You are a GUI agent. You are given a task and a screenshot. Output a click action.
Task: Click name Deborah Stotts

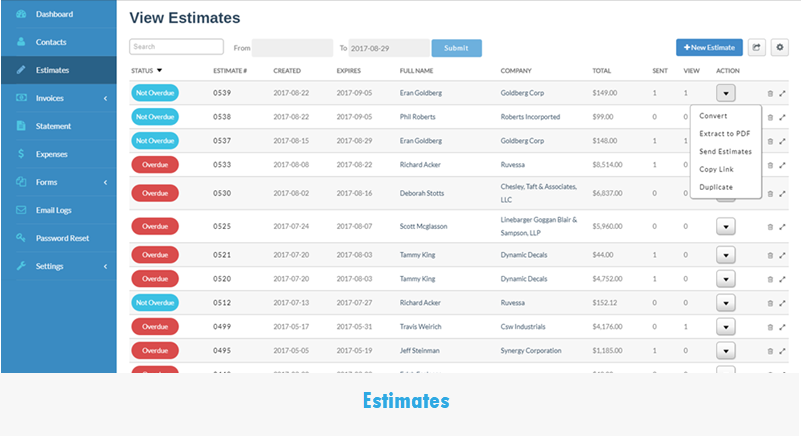(x=422, y=193)
